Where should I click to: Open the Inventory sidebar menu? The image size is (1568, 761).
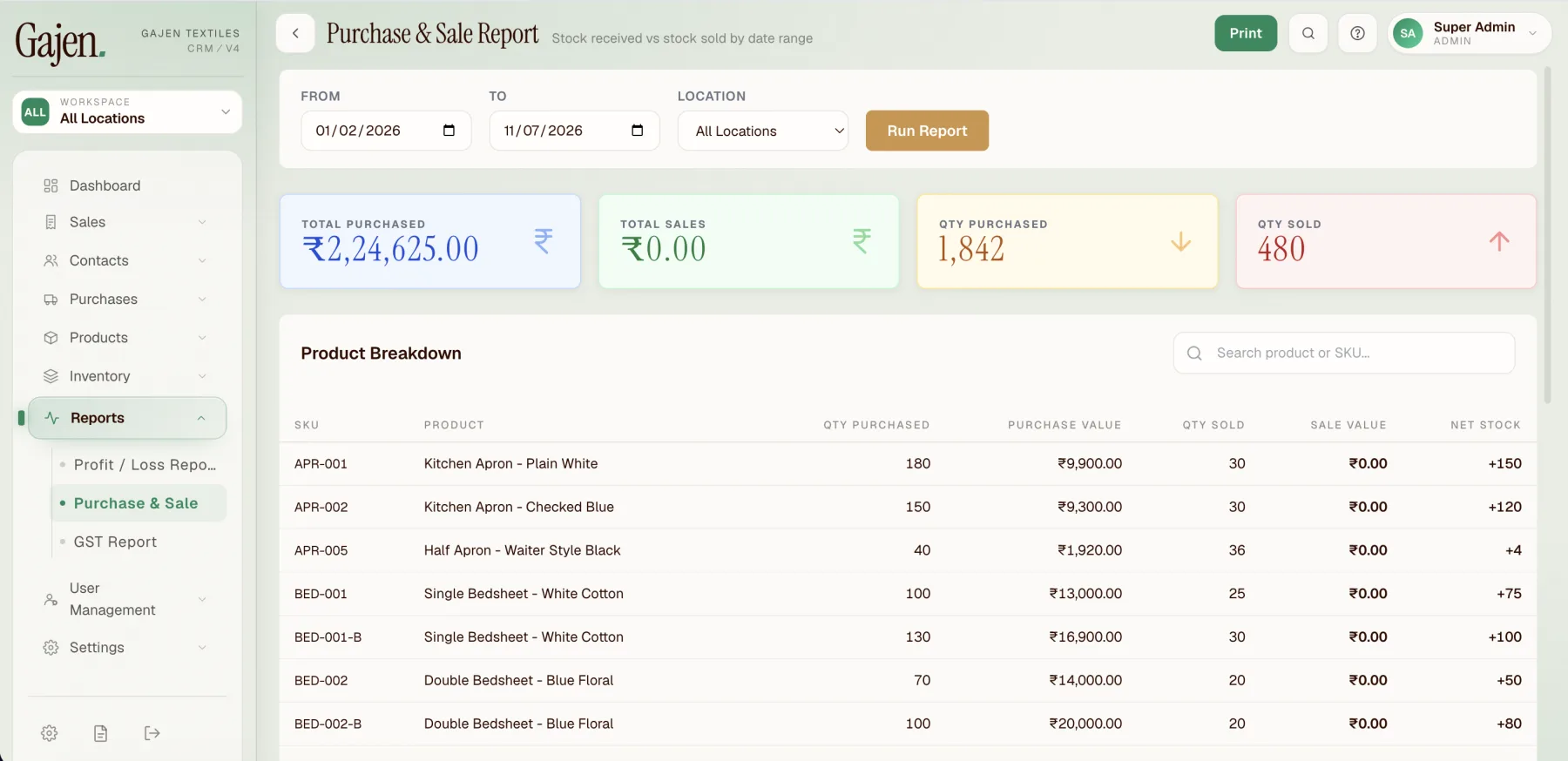pyautogui.click(x=127, y=376)
